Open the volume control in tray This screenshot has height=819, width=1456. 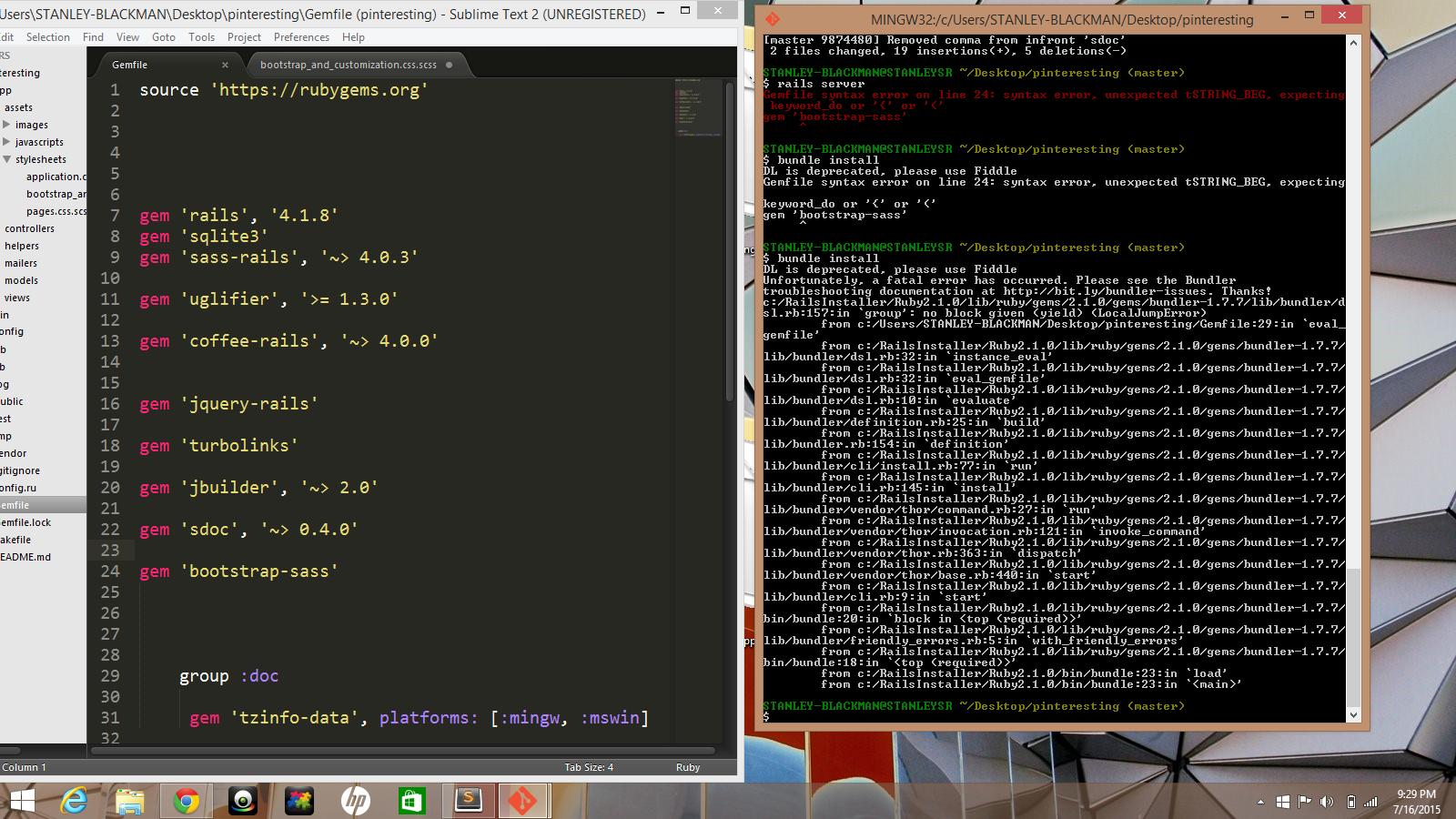[1327, 802]
